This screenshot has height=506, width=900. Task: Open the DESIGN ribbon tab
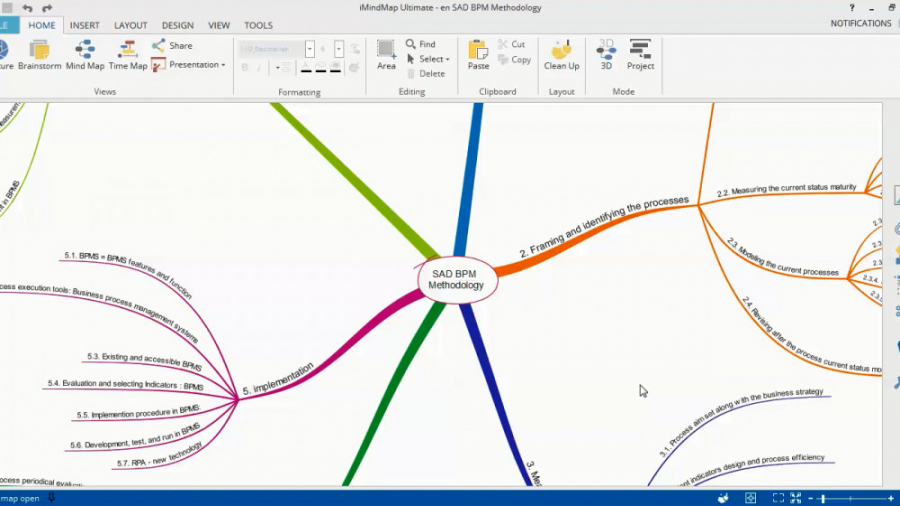pyautogui.click(x=177, y=25)
